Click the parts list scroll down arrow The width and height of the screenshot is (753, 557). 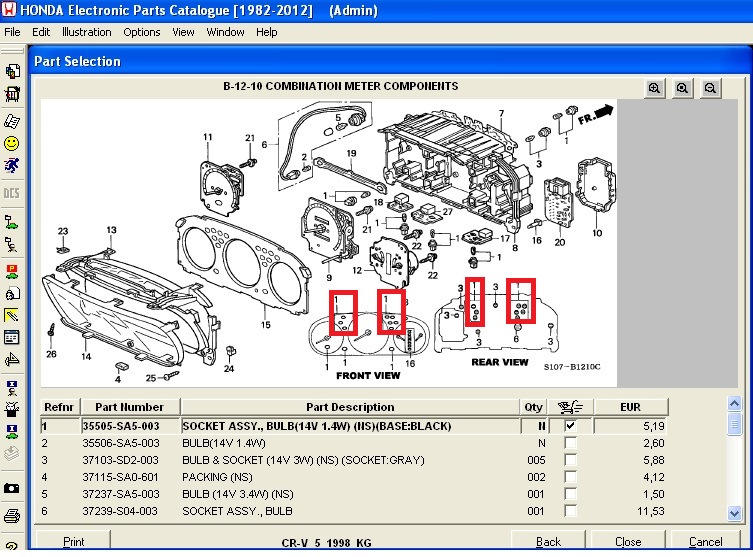[x=734, y=513]
